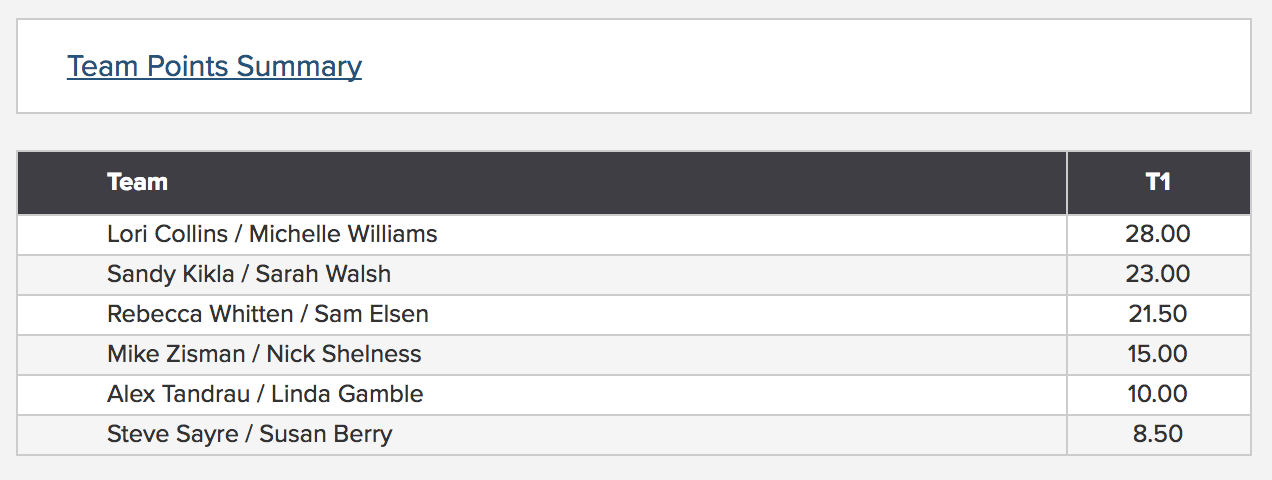Click the 28.00 points cell
The width and height of the screenshot is (1272, 480).
pyautogui.click(x=1158, y=234)
